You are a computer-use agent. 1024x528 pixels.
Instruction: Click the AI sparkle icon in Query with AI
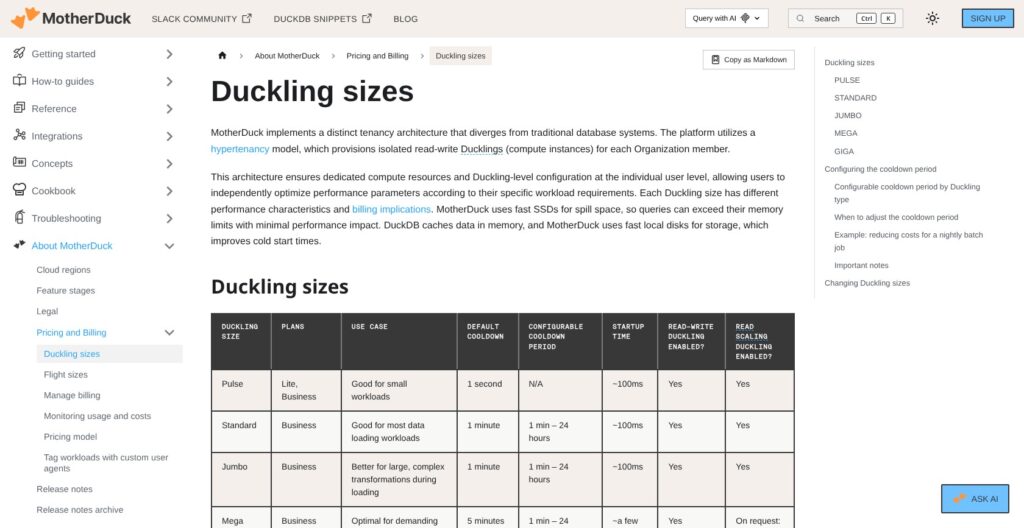pyautogui.click(x=745, y=18)
